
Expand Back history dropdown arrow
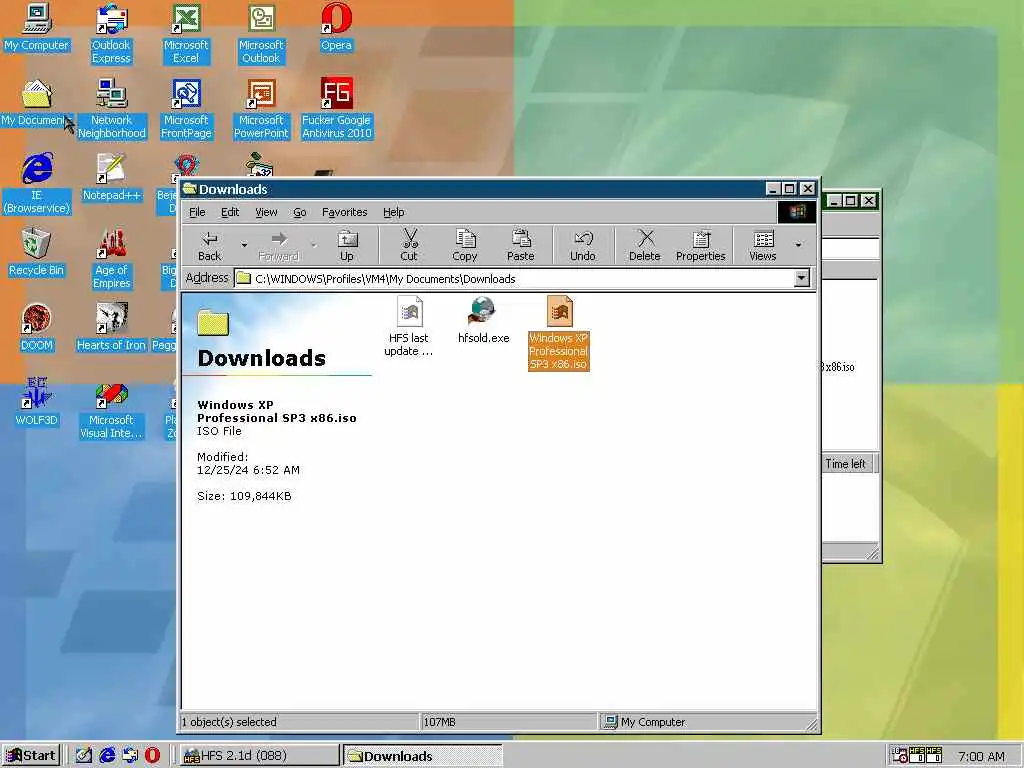pos(244,246)
